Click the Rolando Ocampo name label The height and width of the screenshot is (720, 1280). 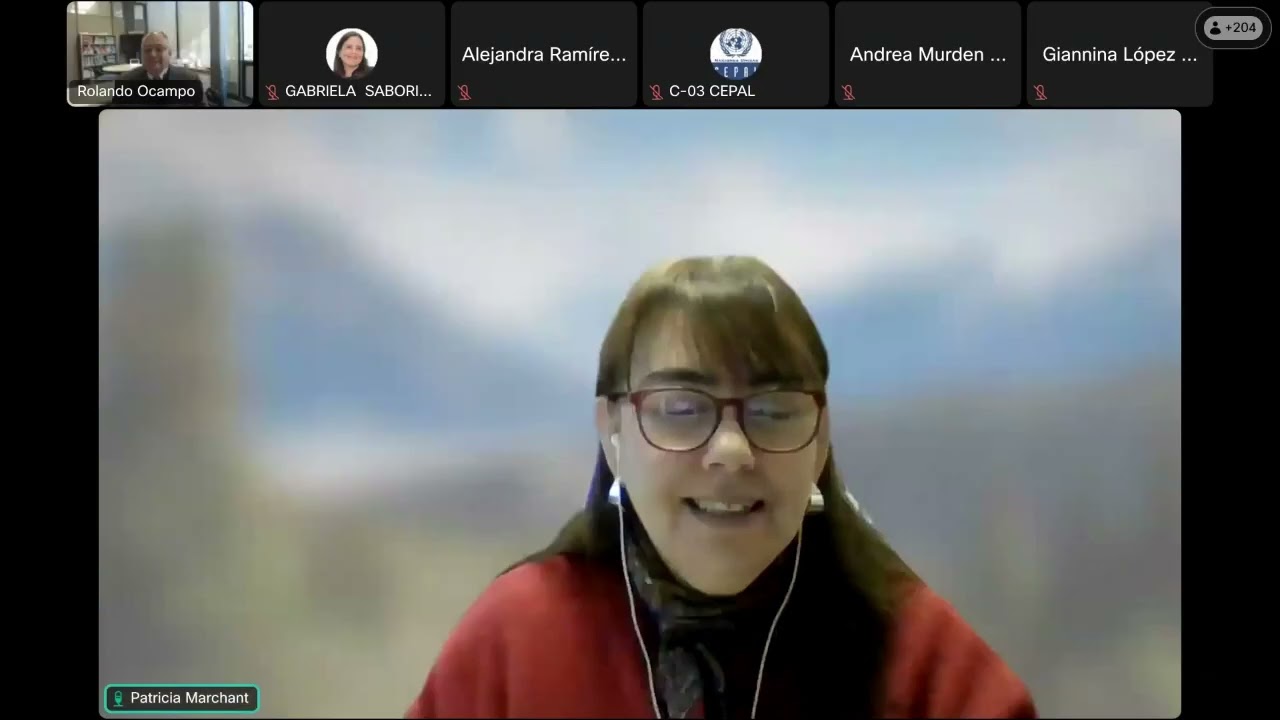tap(136, 92)
